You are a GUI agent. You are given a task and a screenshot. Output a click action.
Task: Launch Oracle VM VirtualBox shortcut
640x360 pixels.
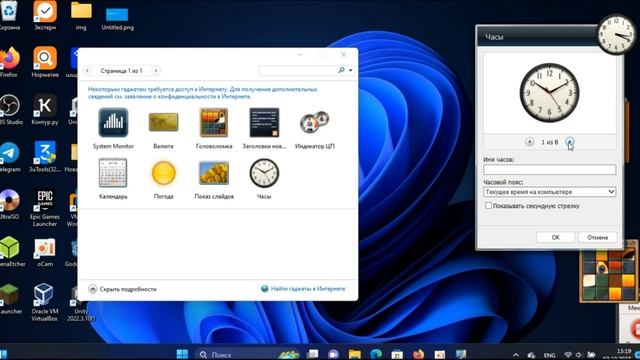pos(44,302)
